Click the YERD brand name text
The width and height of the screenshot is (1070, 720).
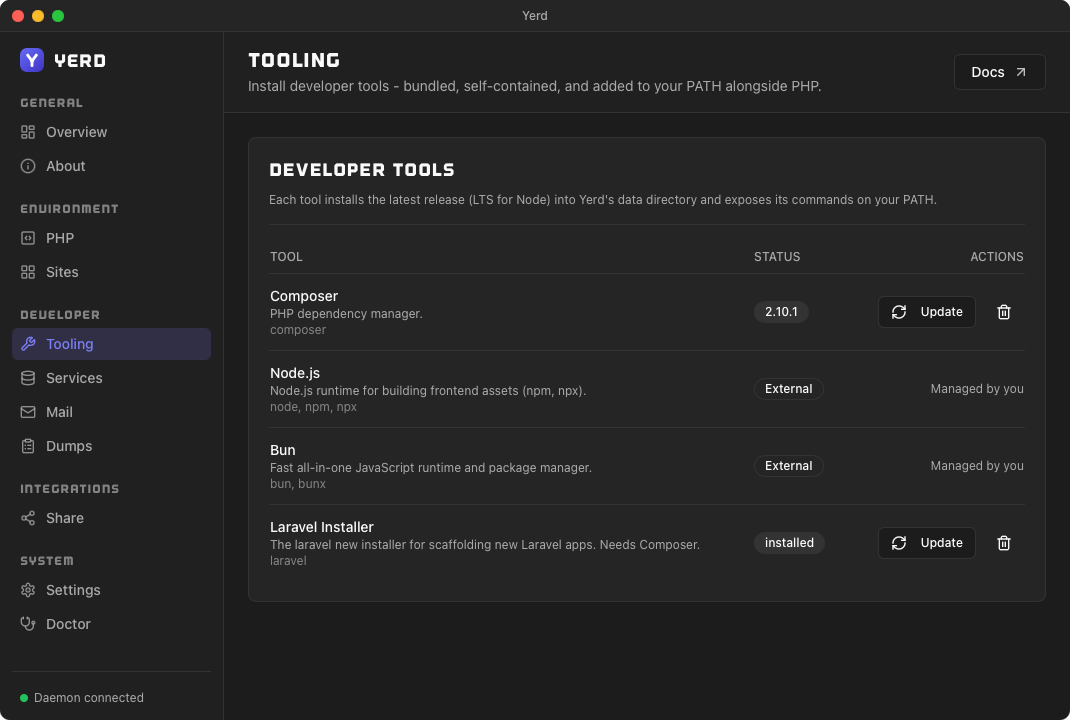click(x=80, y=61)
